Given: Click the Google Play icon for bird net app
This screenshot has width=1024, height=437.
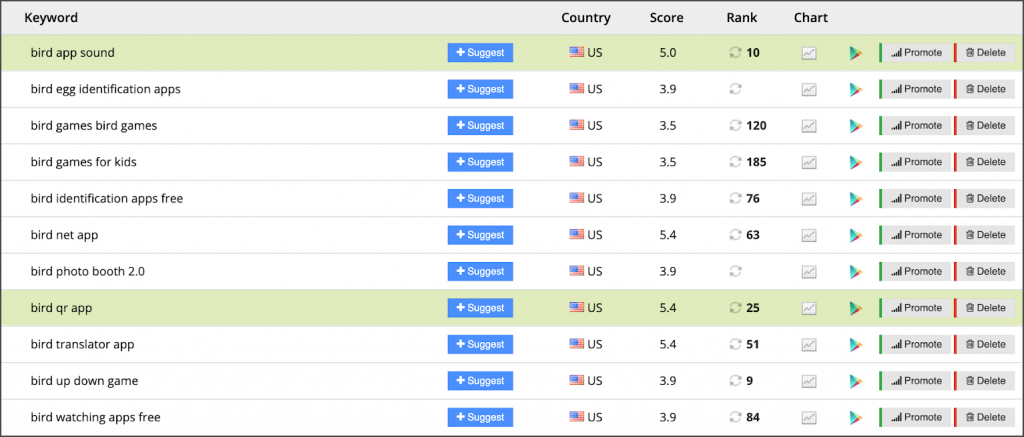Looking at the screenshot, I should (856, 236).
